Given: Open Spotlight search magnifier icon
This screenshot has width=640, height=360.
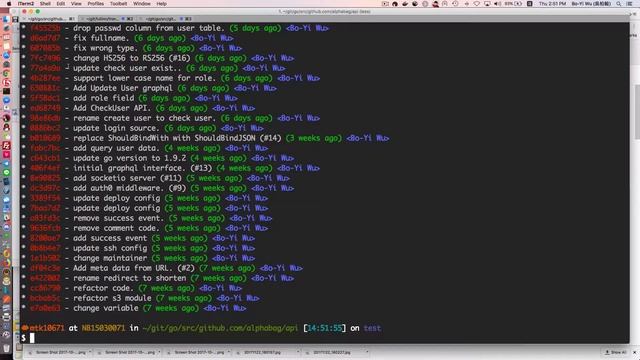Looking at the screenshot, I should click(x=619, y=4).
